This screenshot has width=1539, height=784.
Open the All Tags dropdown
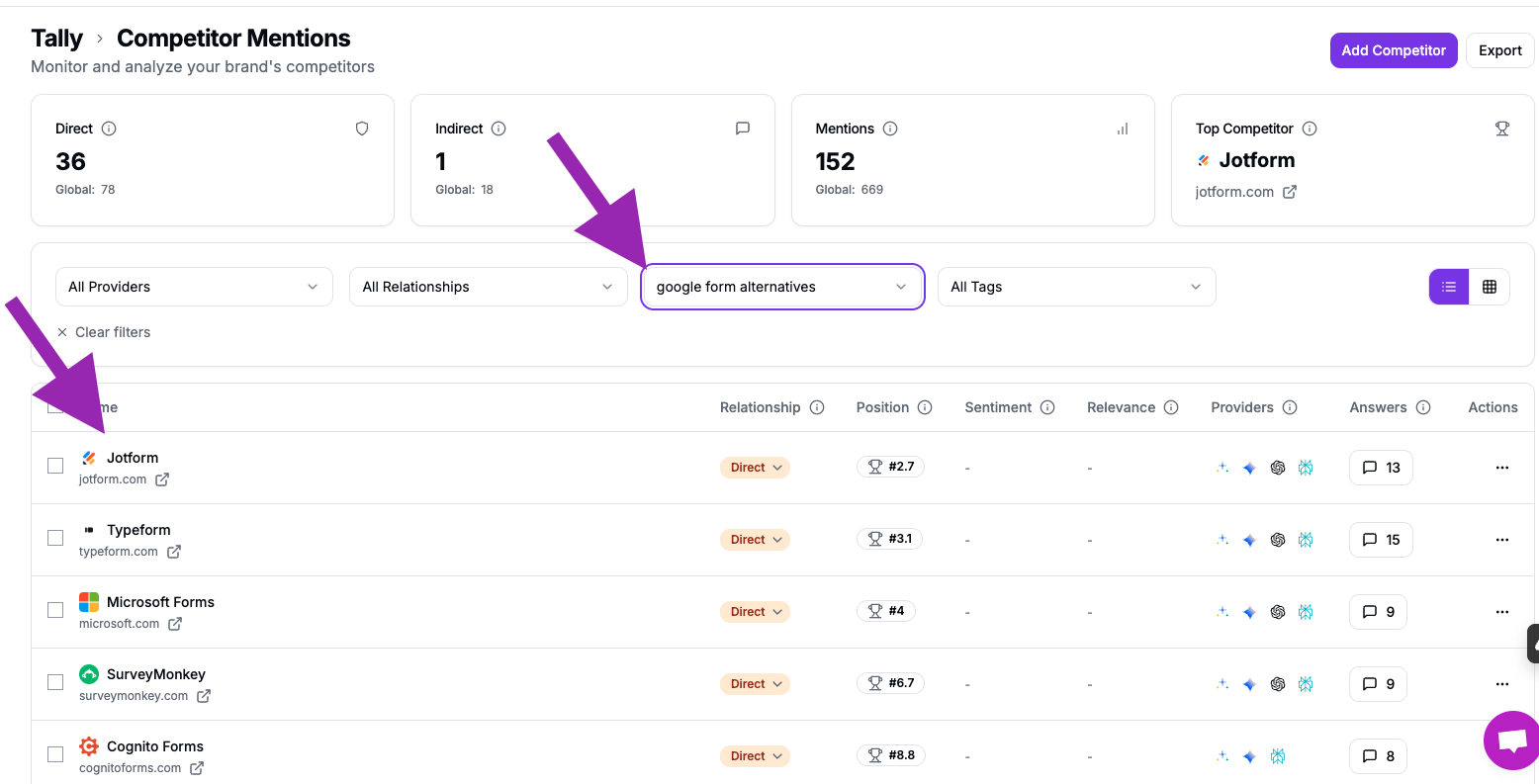[x=1076, y=287]
